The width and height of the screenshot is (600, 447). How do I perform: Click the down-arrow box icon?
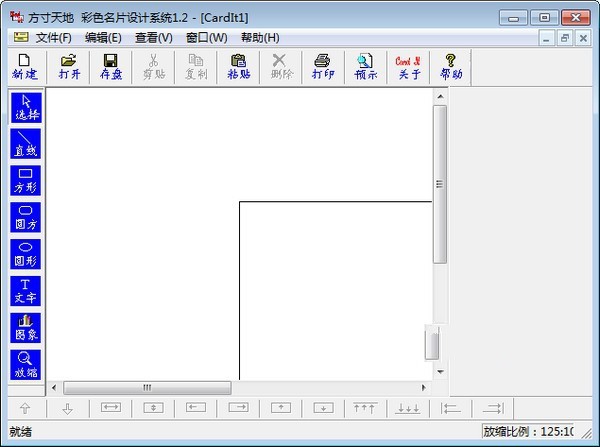pos(323,408)
